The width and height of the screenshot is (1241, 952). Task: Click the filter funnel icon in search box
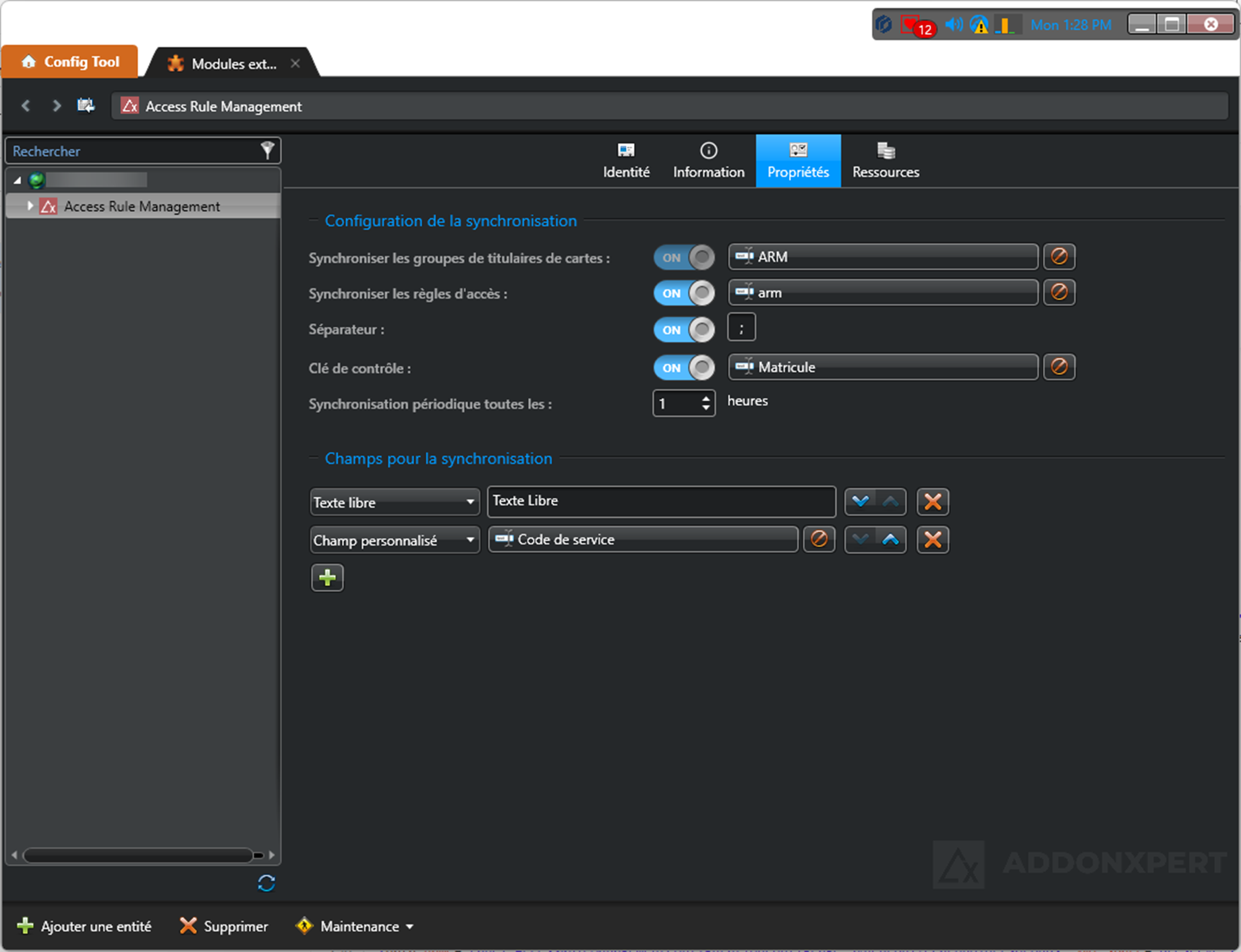[x=268, y=150]
